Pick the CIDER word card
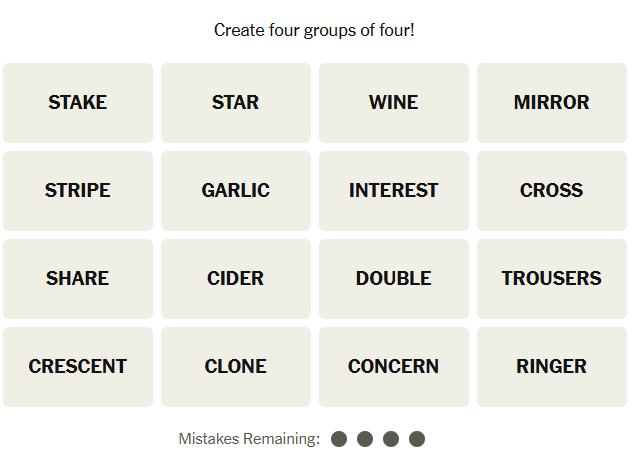Image resolution: width=634 pixels, height=451 pixels. (x=236, y=279)
